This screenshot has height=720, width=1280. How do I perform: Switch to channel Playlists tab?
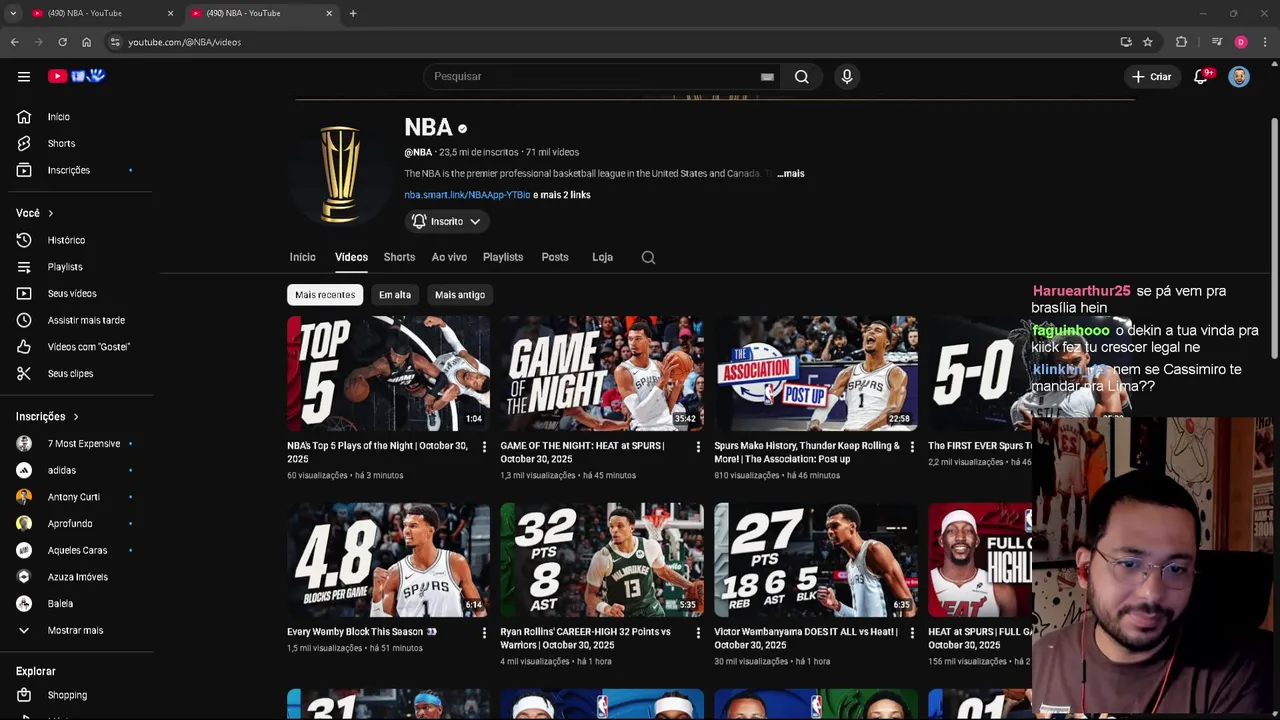503,257
